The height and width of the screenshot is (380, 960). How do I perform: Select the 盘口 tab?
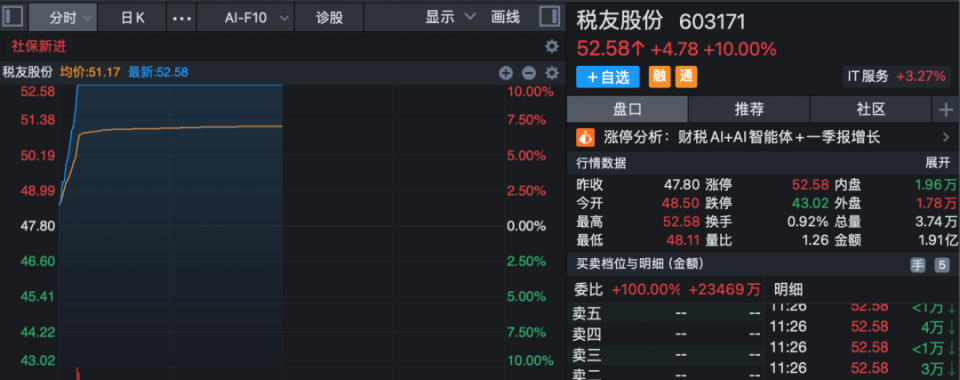click(x=628, y=110)
